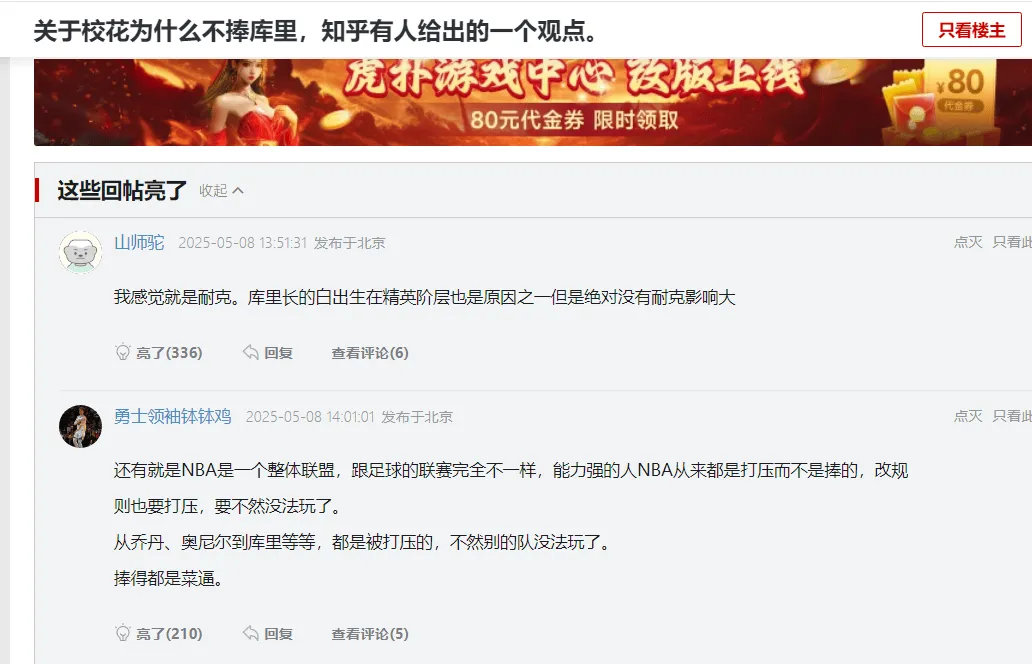Click the lightbulb icon on 山师驼's reply
Viewport: 1032px width, 664px height.
click(x=122, y=352)
